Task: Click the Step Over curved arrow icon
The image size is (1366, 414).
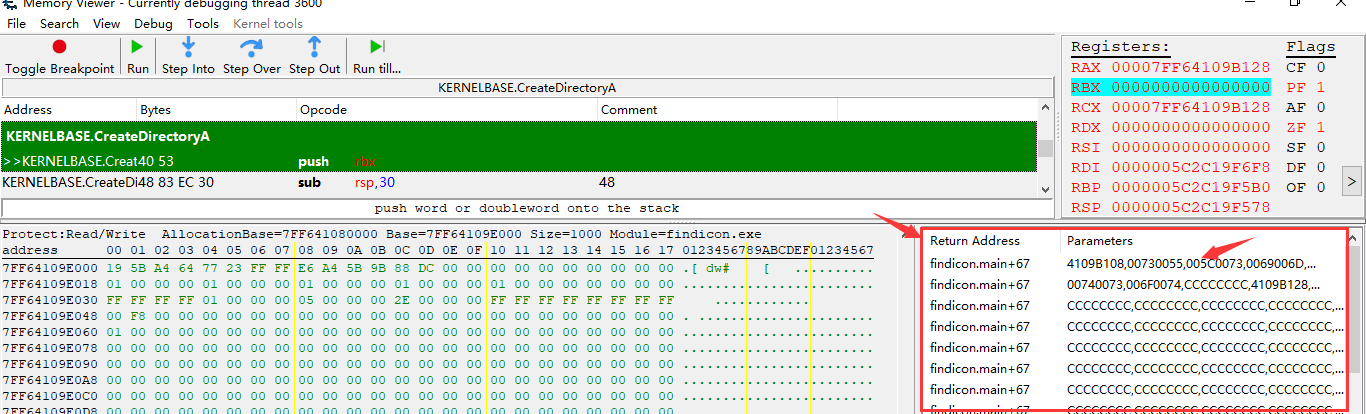Action: pyautogui.click(x=251, y=47)
